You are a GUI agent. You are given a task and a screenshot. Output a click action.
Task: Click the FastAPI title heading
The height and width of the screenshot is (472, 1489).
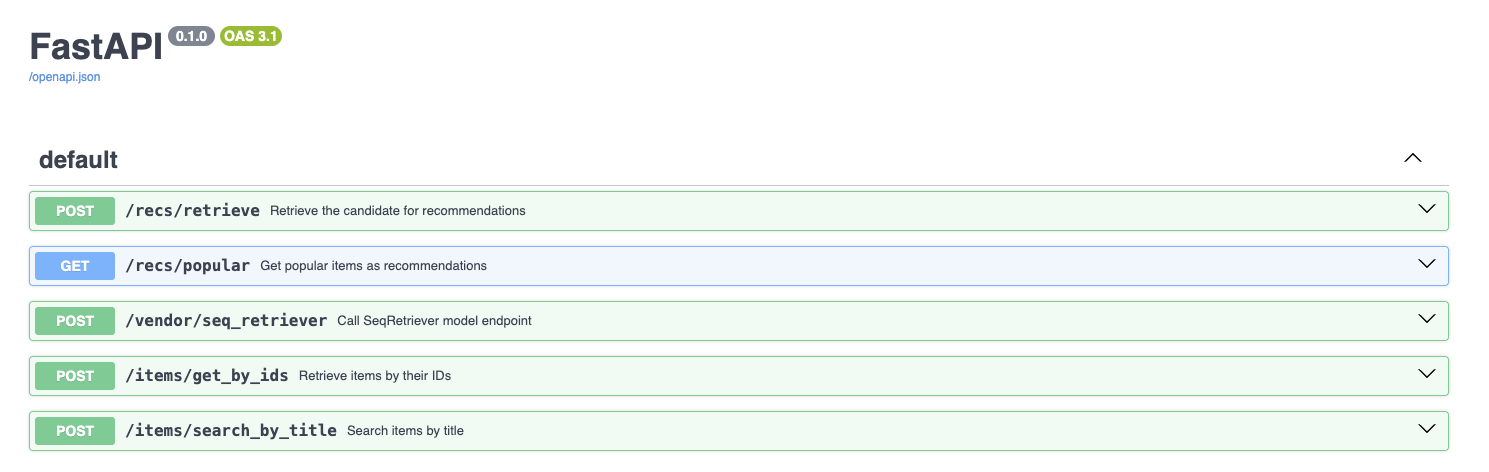96,47
